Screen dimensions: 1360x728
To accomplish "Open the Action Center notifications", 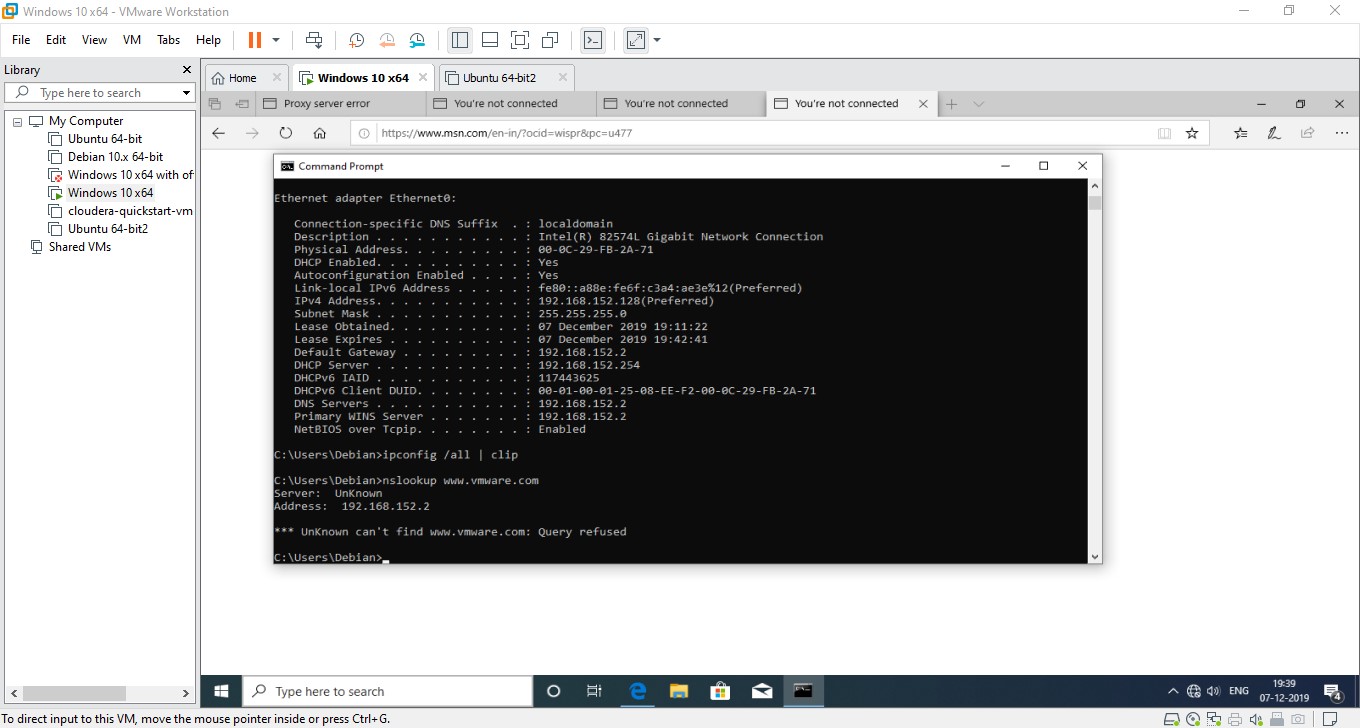I will (x=1332, y=691).
